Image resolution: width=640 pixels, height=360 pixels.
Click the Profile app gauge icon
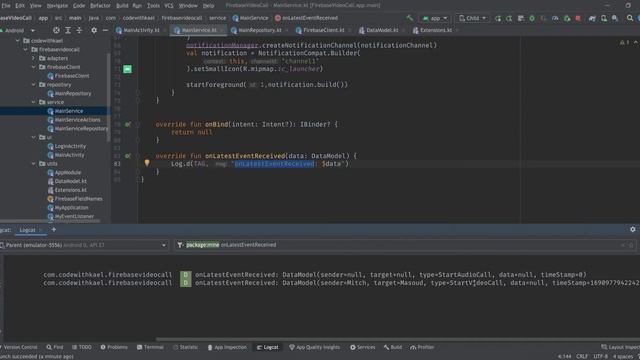(x=555, y=18)
